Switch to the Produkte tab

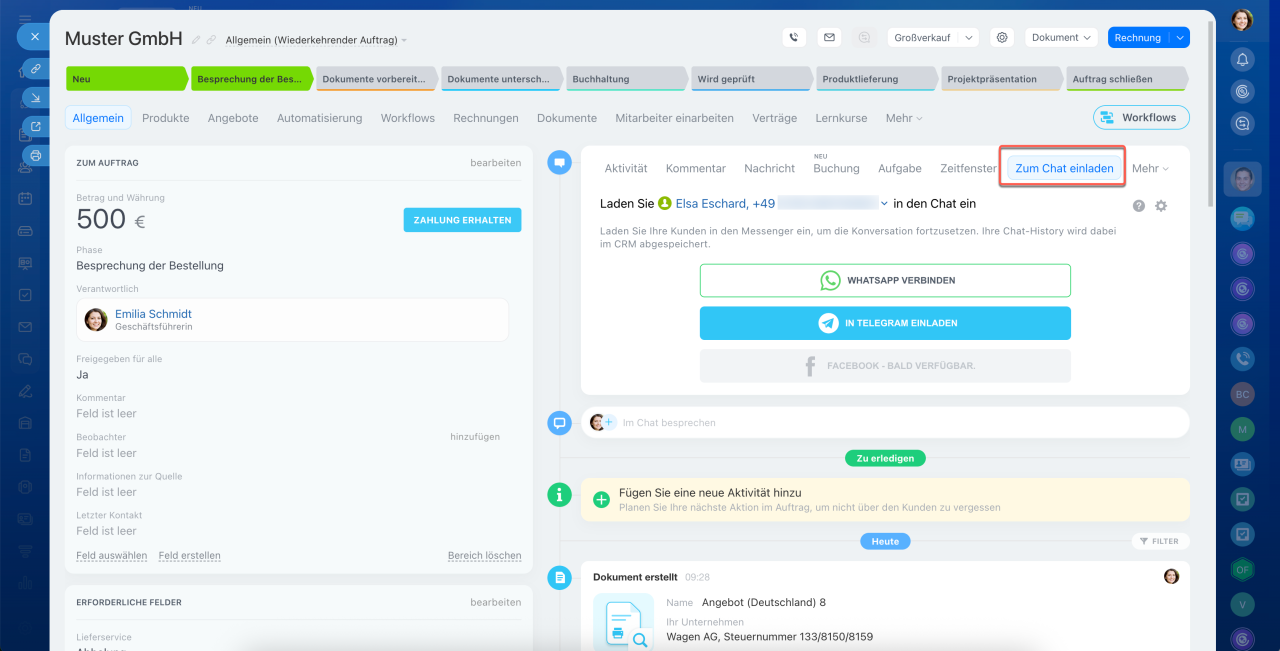pos(165,118)
